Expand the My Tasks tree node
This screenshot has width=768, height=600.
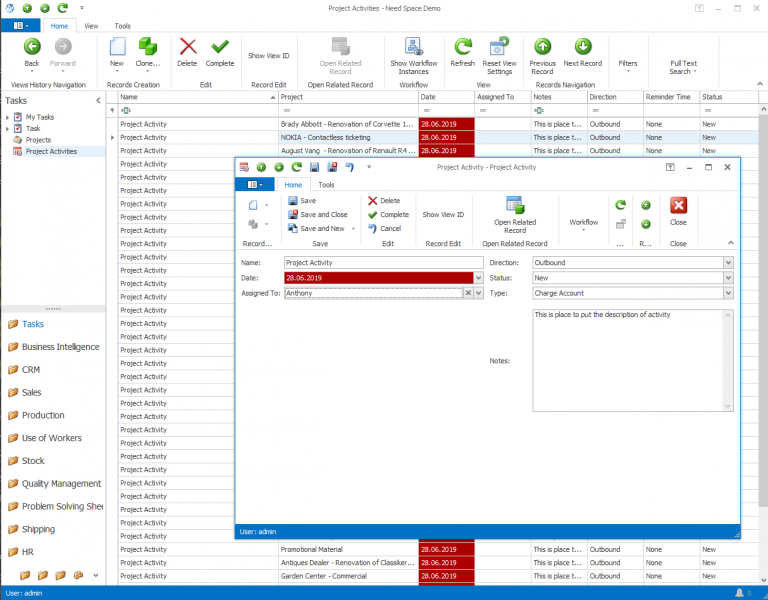point(8,118)
